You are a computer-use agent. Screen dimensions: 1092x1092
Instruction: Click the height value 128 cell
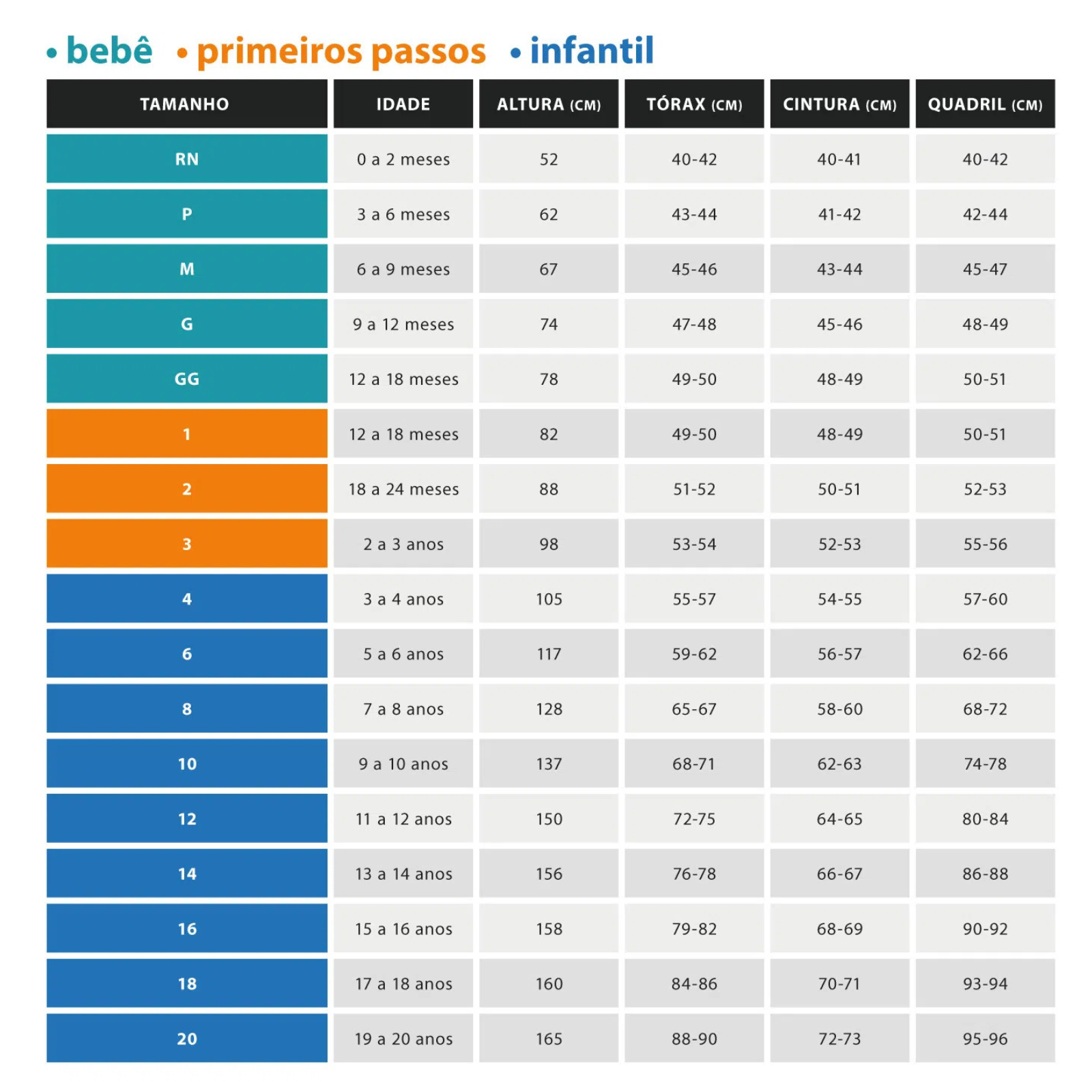coord(548,708)
